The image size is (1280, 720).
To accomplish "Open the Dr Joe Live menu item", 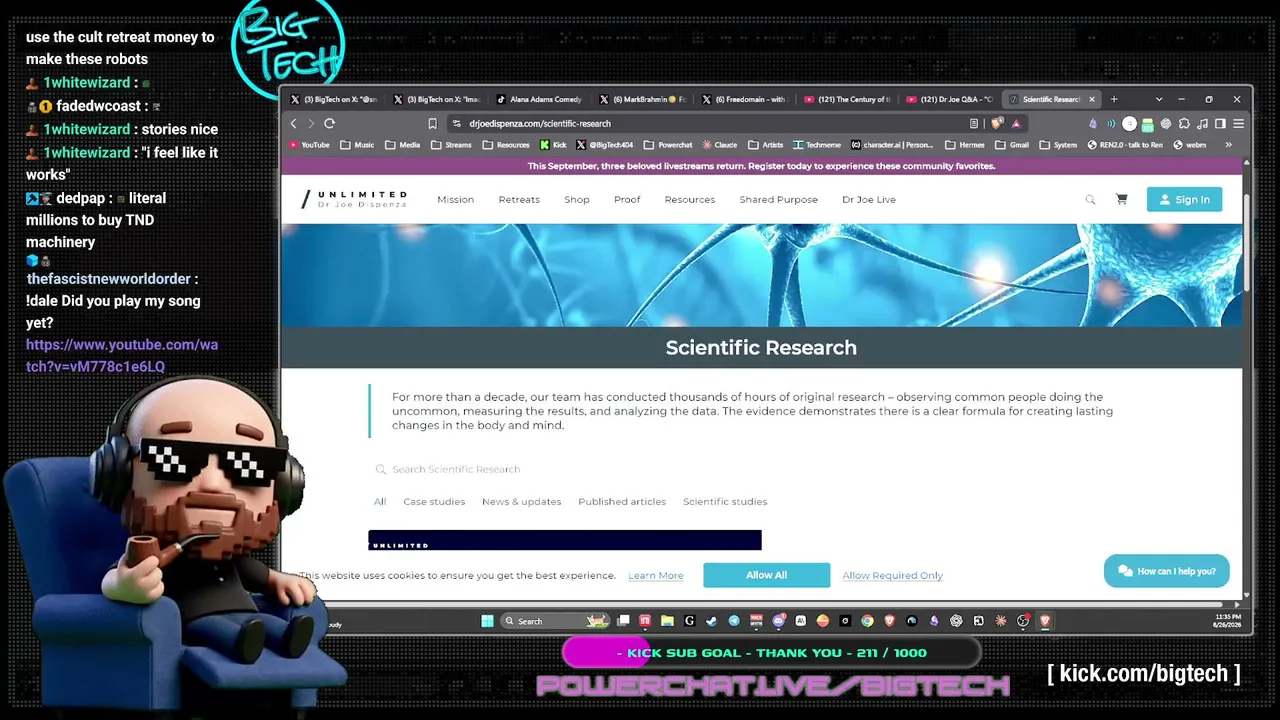I will (869, 200).
